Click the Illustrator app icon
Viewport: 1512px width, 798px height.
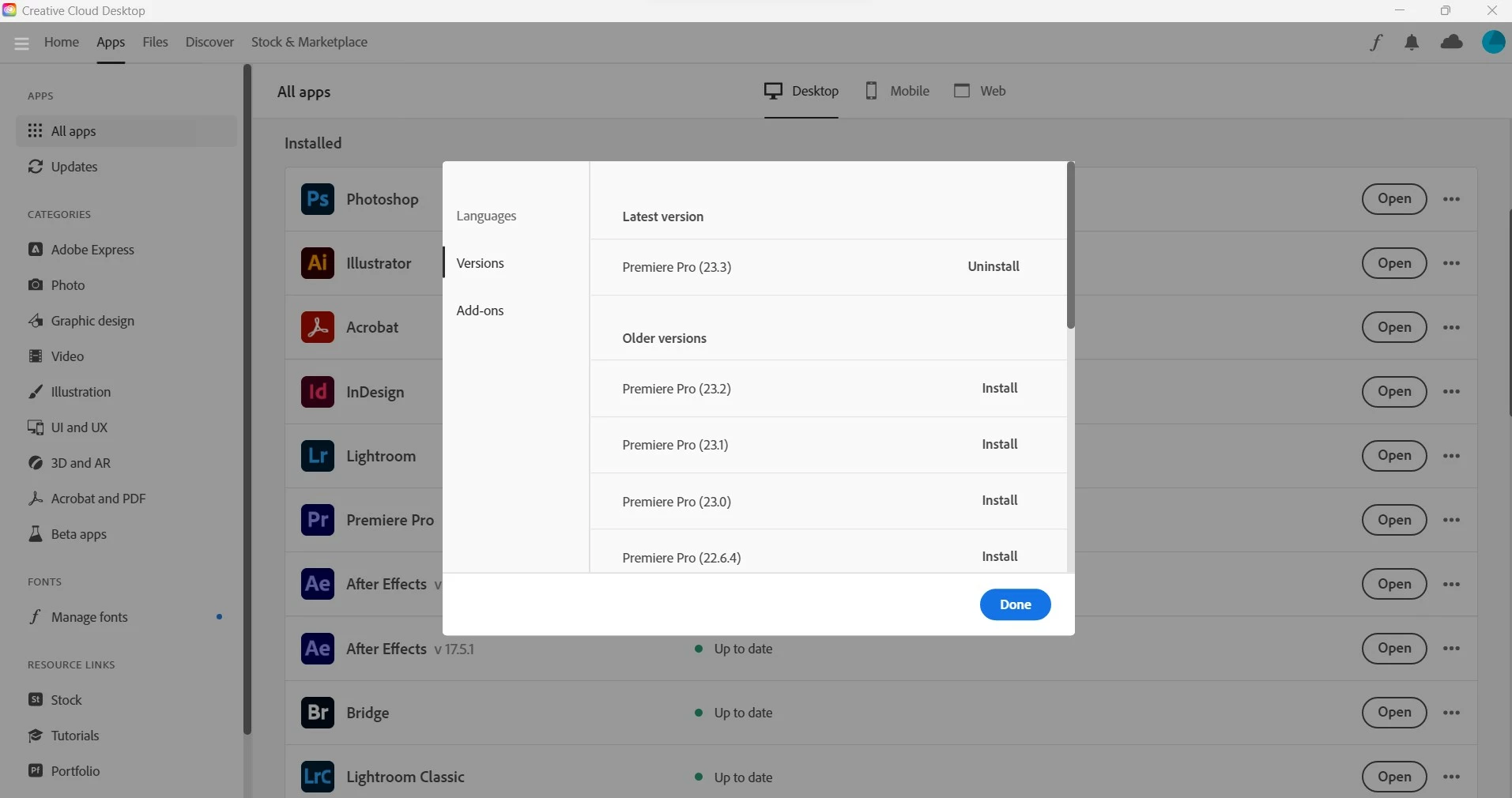(x=318, y=263)
